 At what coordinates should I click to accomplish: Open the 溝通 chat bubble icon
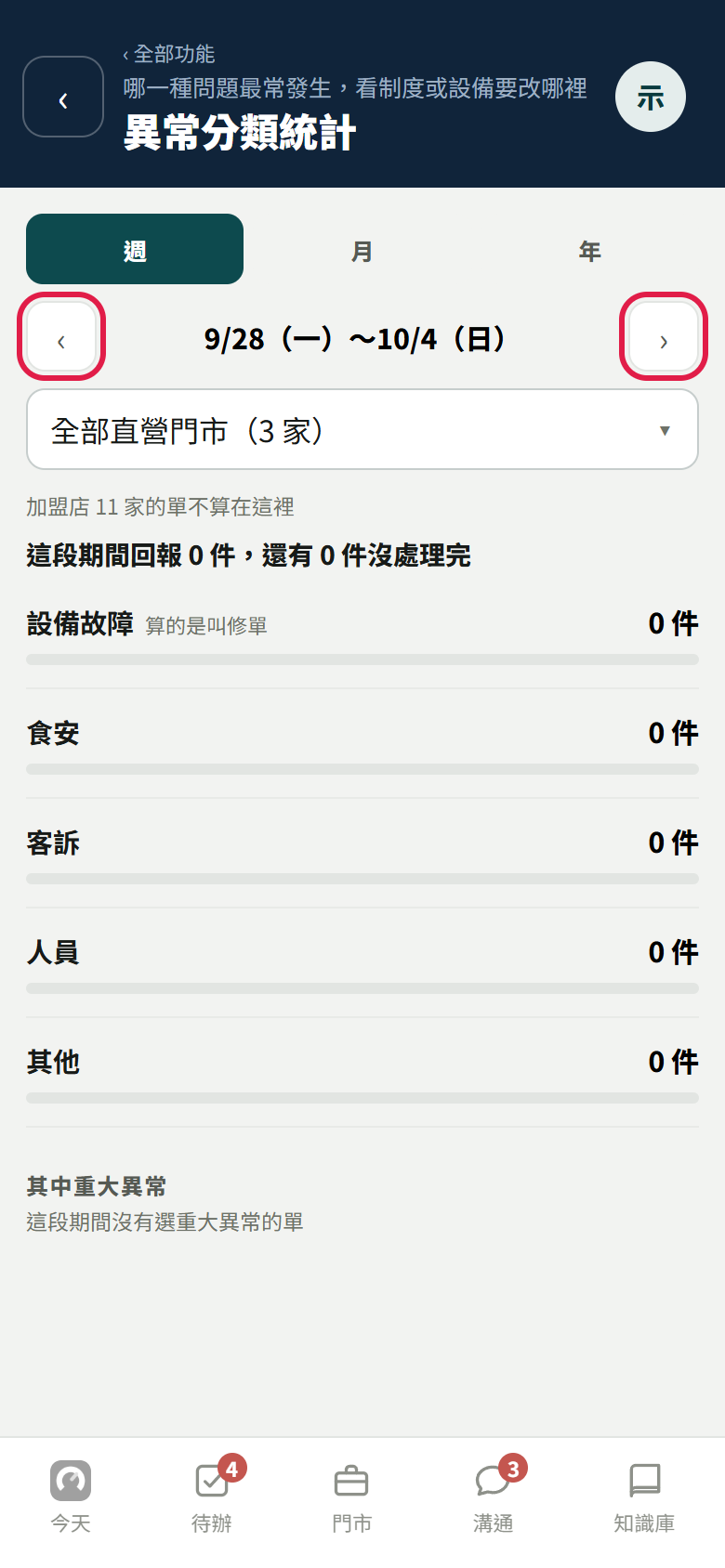pyautogui.click(x=493, y=1481)
